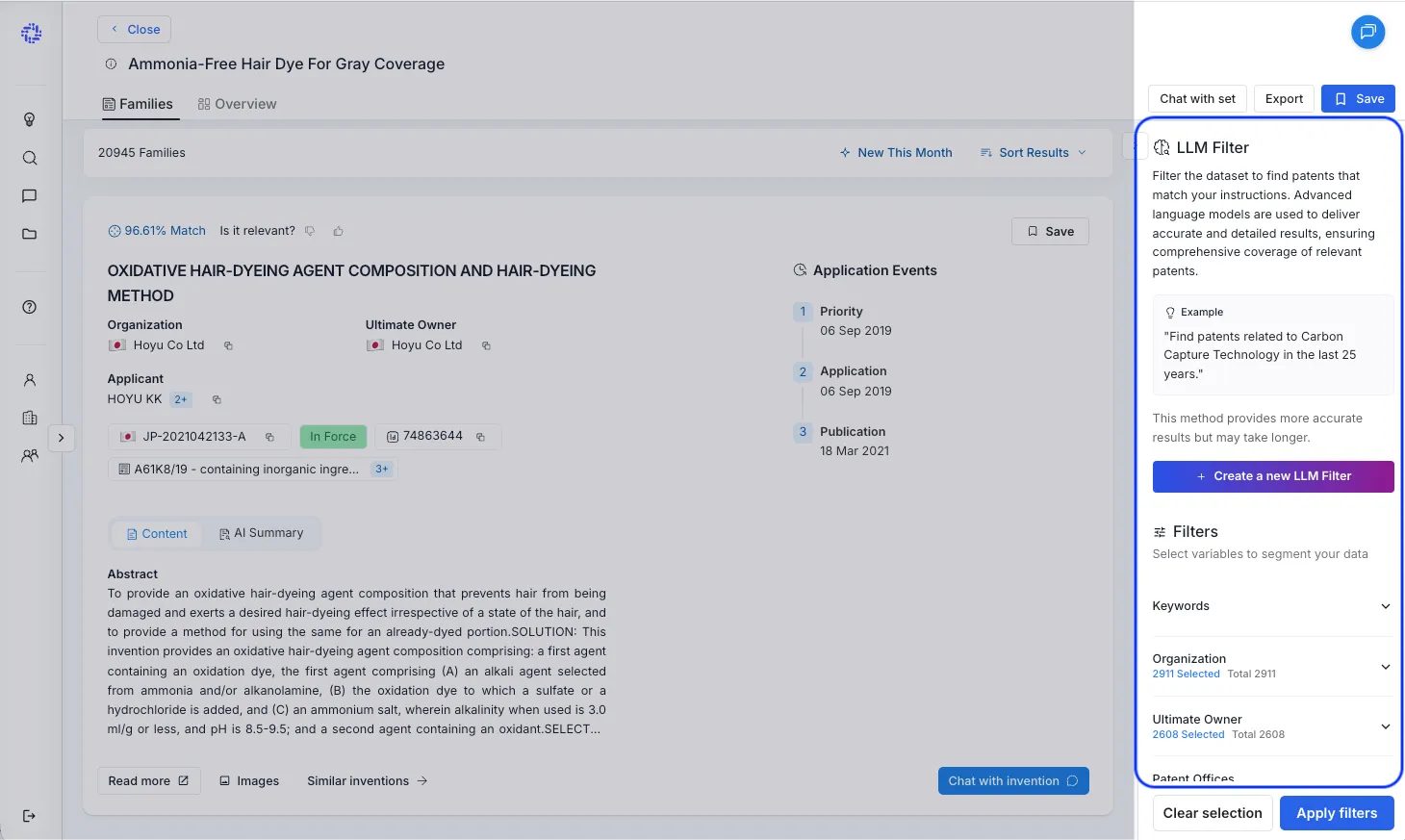Click the In Force status badge
The image size is (1405, 840).
click(x=333, y=437)
